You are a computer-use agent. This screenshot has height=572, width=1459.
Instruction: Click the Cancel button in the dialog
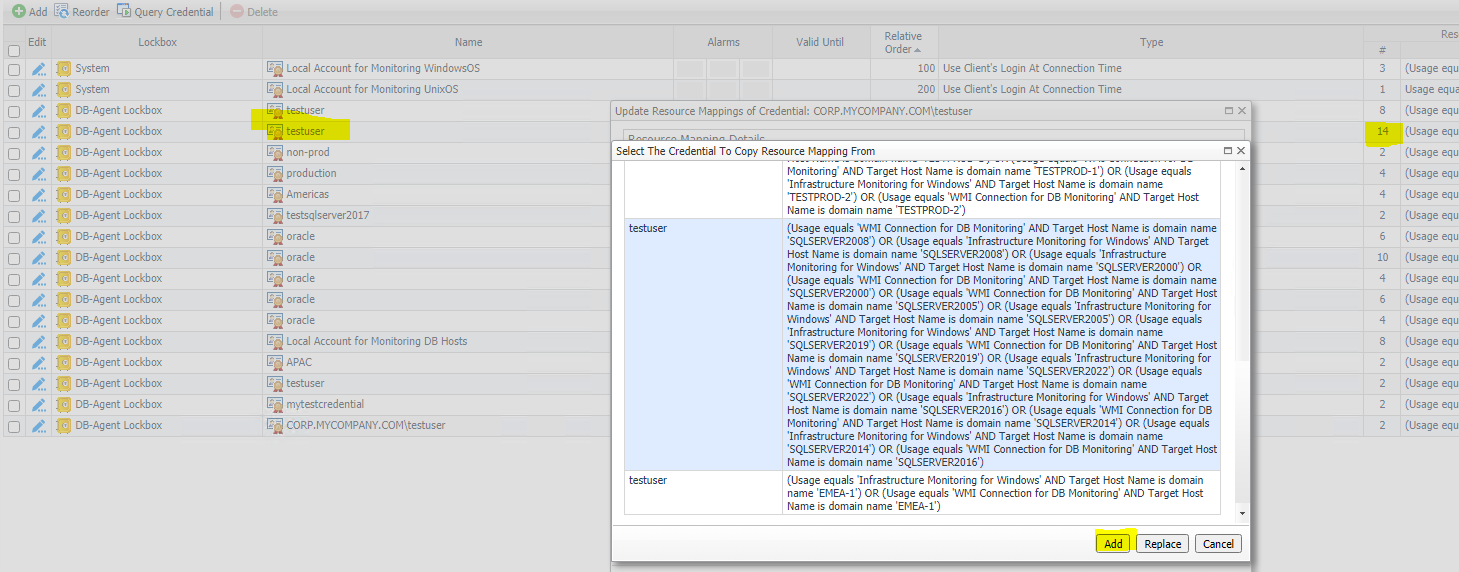pyautogui.click(x=1218, y=544)
